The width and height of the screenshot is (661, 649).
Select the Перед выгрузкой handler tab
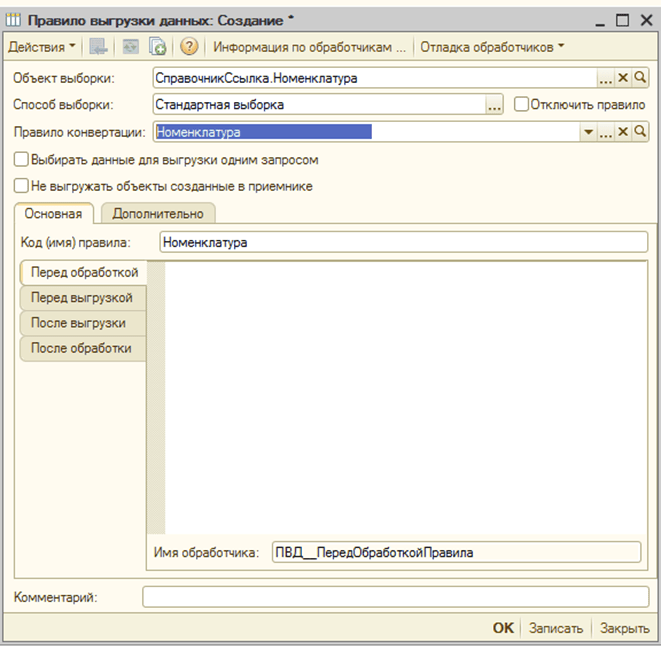[82, 297]
